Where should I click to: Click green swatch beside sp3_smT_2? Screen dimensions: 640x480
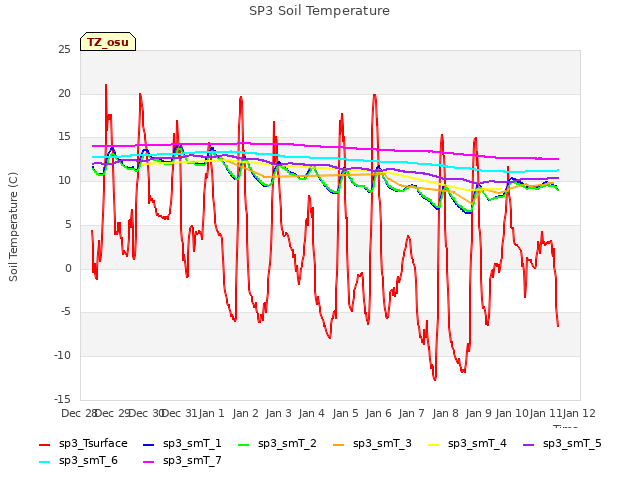pos(244,444)
